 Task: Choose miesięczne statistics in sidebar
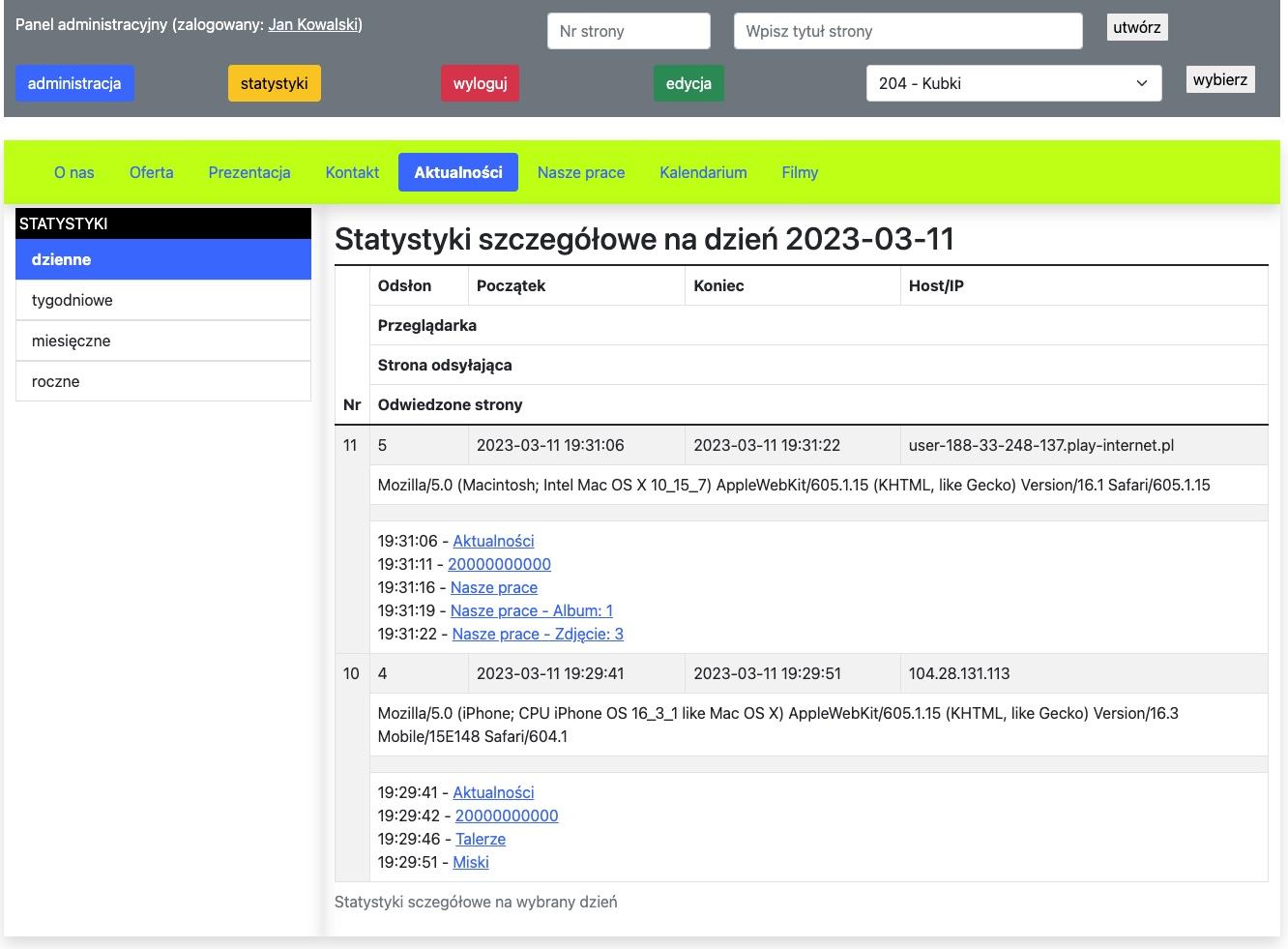coord(162,341)
